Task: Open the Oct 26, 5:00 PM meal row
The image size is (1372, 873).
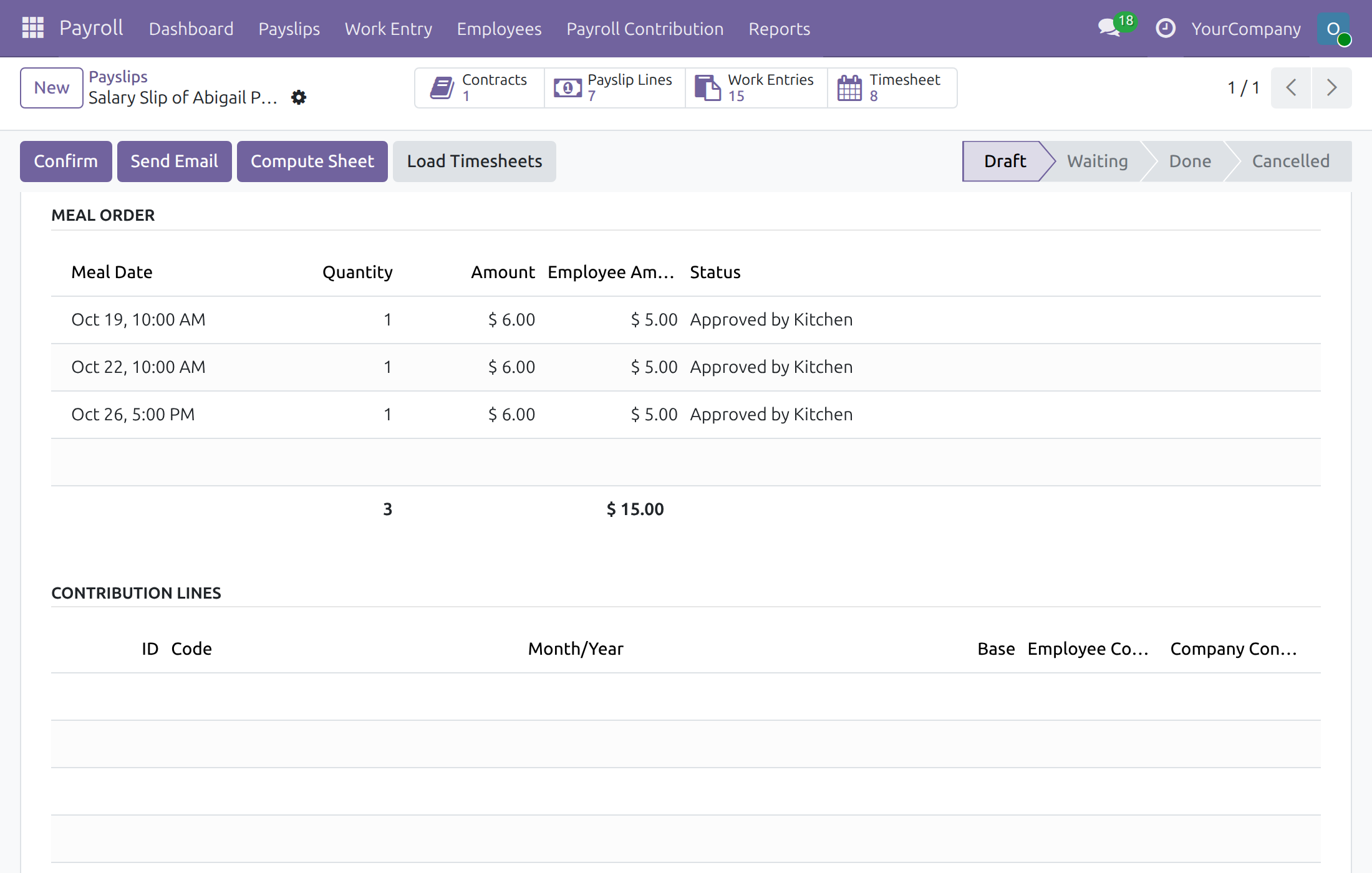Action: coord(686,415)
